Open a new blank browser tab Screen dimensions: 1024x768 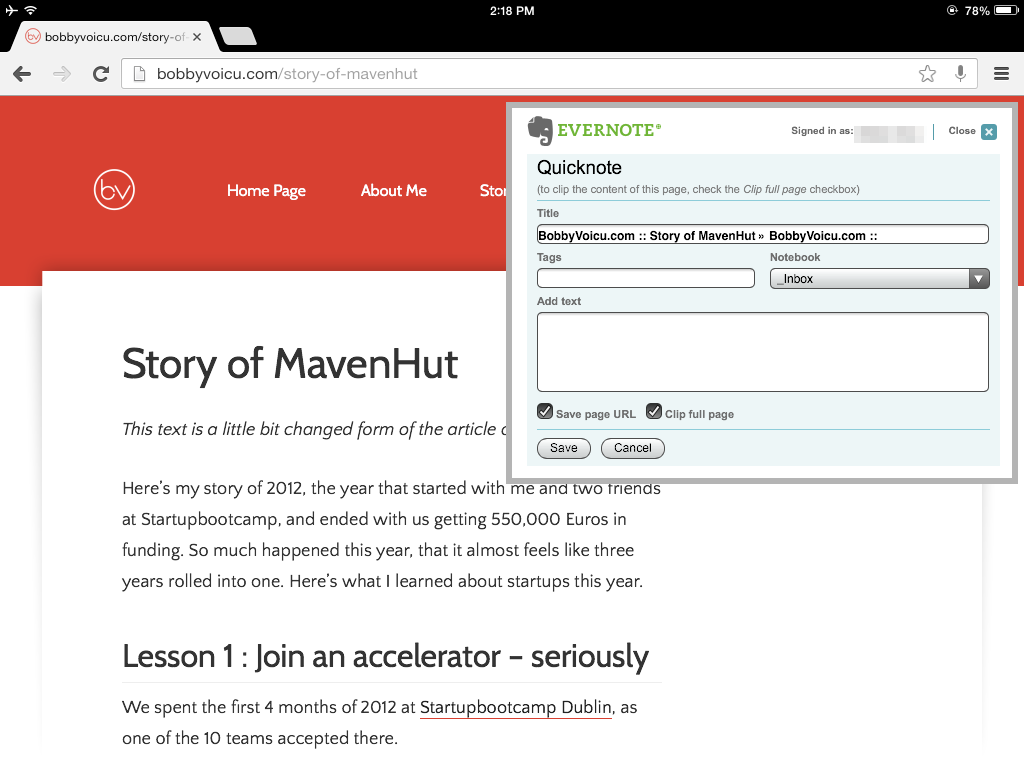point(238,37)
